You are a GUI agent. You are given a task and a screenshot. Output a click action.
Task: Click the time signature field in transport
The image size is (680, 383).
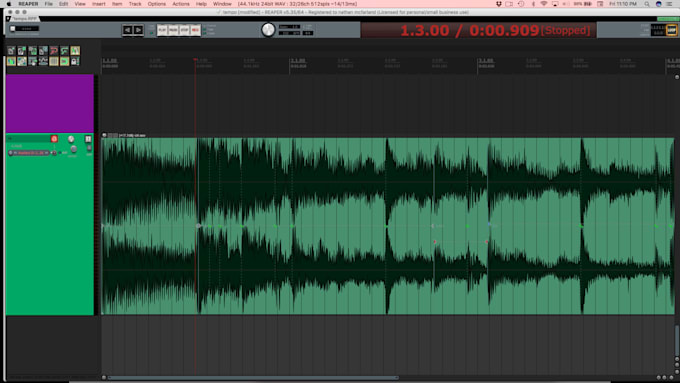click(x=307, y=33)
